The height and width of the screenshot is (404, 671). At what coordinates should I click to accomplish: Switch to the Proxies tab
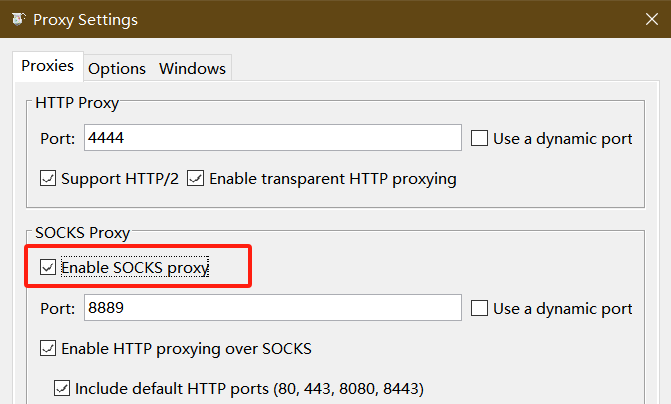point(48,66)
